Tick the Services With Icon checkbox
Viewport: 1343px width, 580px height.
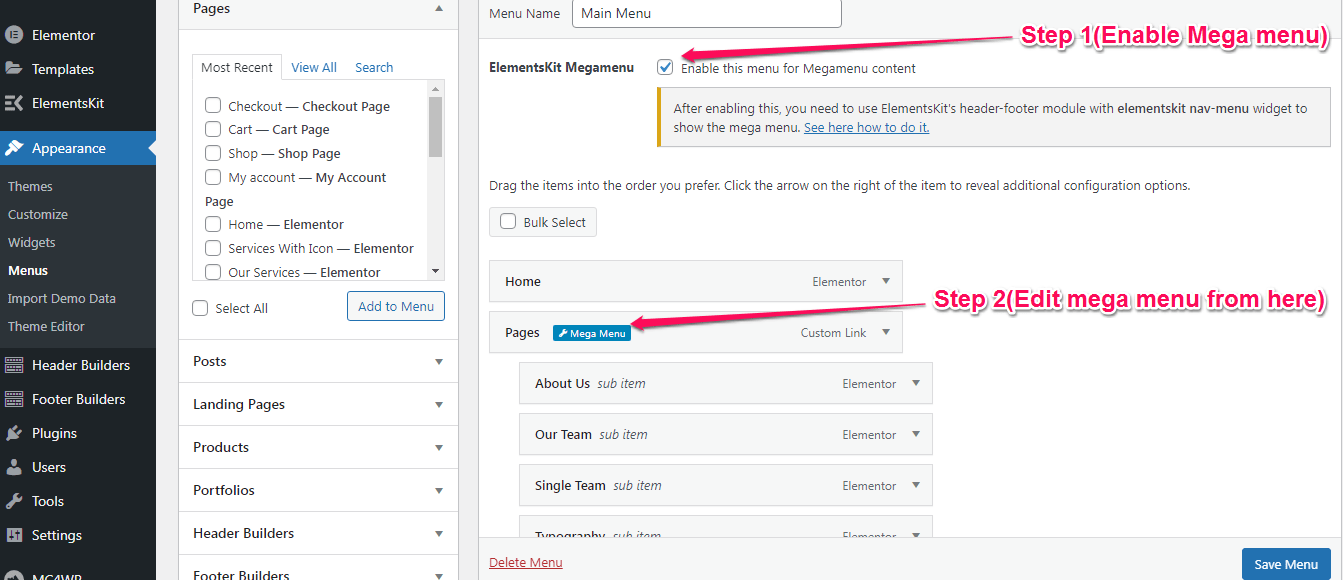[x=213, y=248]
